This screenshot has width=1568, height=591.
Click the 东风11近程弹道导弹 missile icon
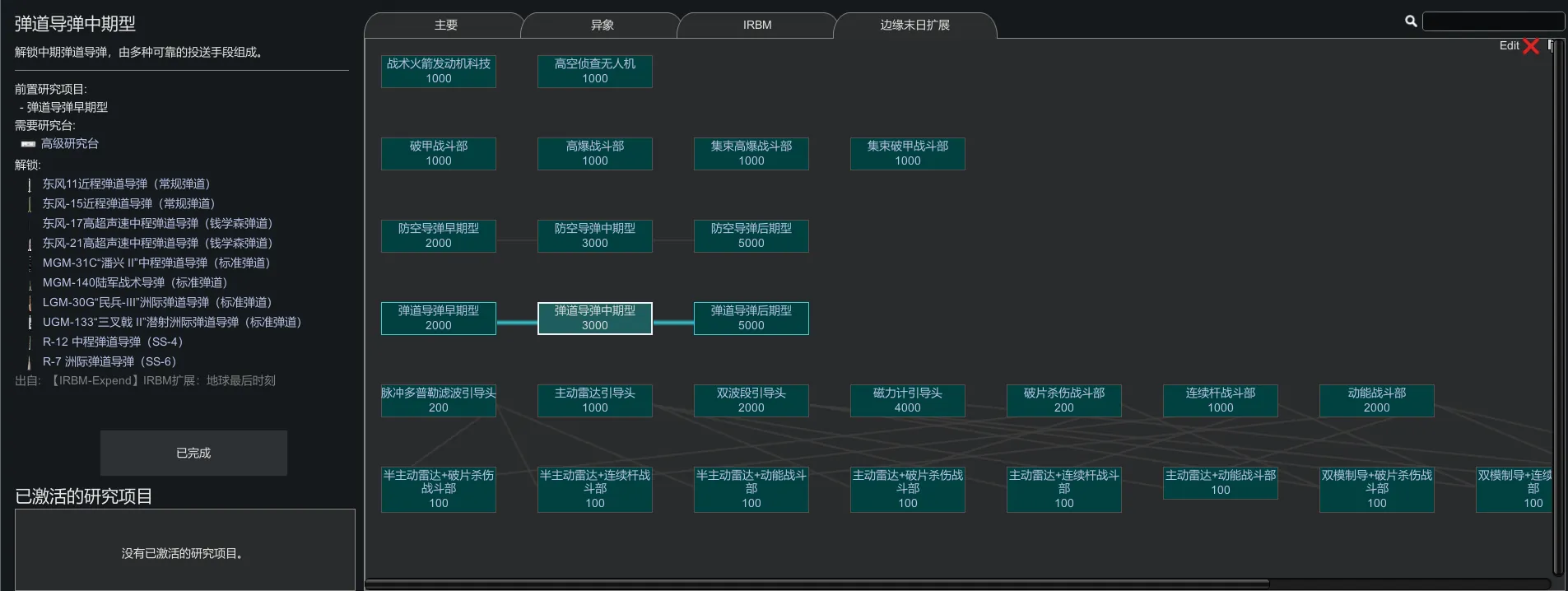click(x=30, y=184)
